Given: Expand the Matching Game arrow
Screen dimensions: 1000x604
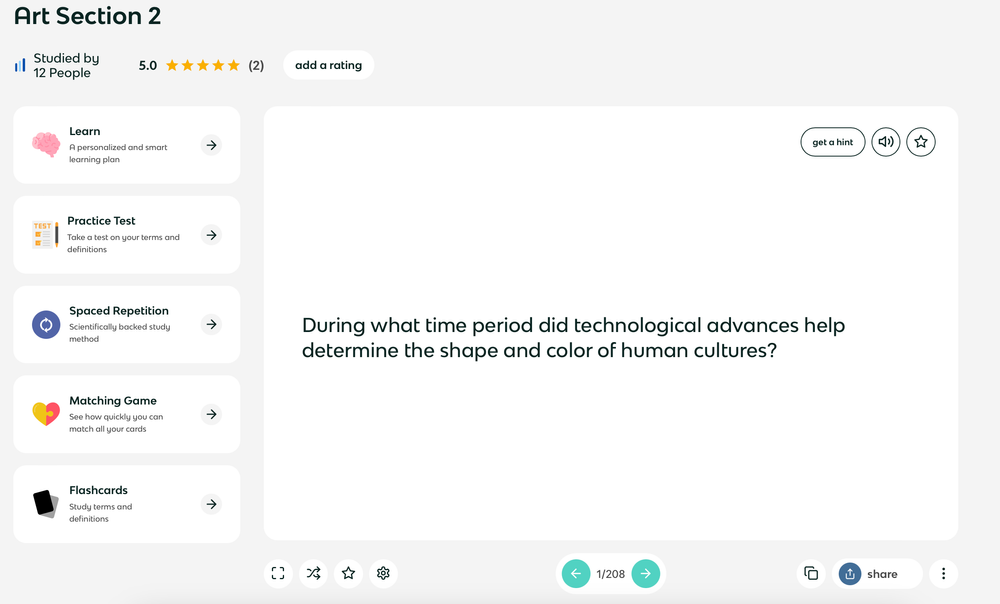Looking at the screenshot, I should point(211,414).
